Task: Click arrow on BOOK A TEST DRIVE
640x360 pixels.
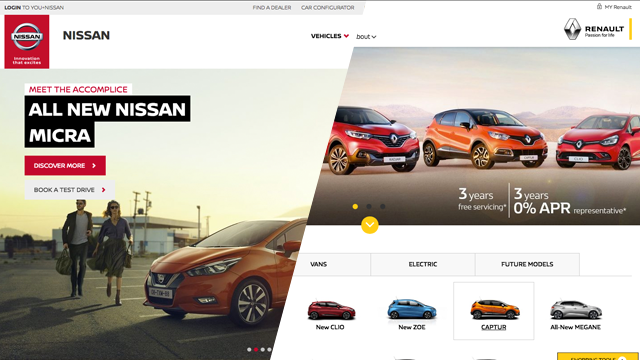Action: tap(103, 190)
